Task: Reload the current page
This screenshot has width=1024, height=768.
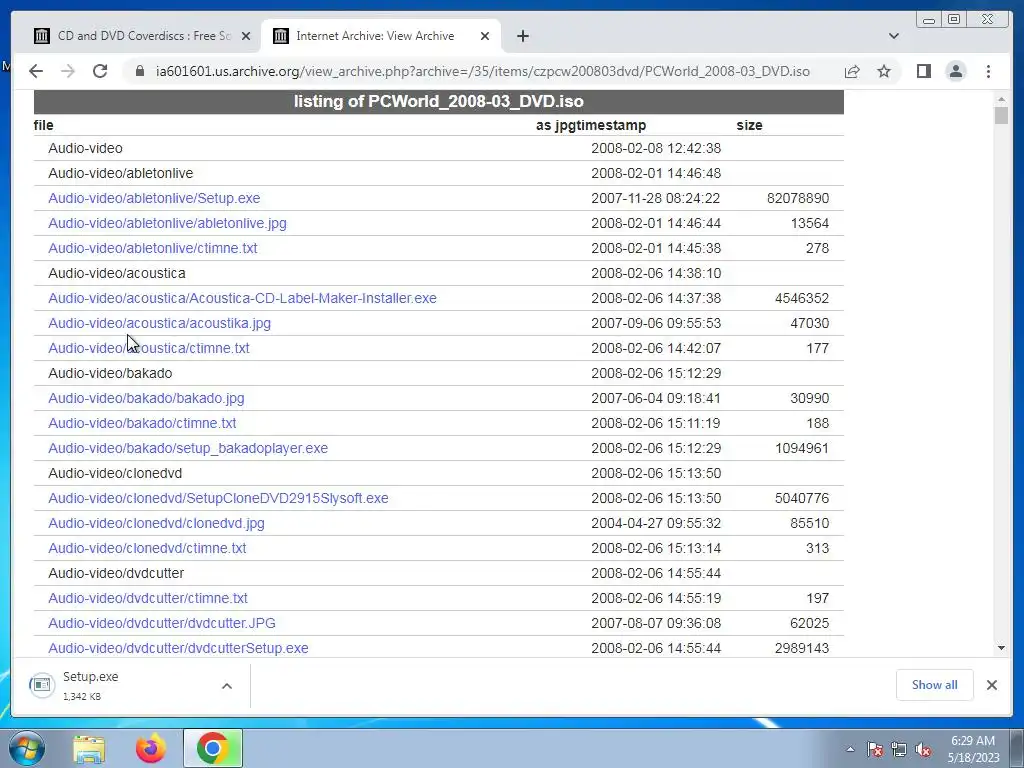Action: coord(100,71)
